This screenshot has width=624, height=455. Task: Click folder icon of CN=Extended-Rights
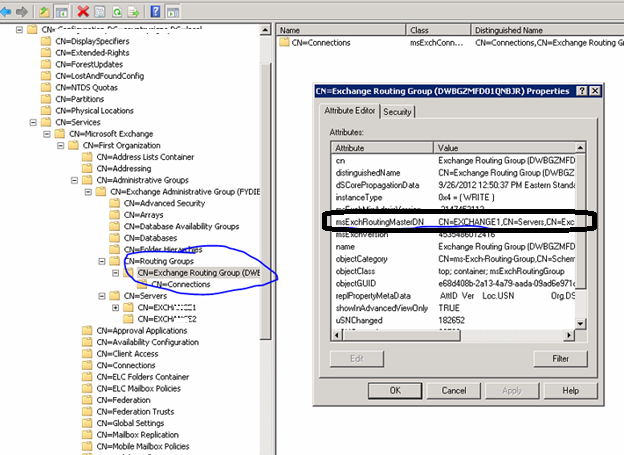point(46,53)
